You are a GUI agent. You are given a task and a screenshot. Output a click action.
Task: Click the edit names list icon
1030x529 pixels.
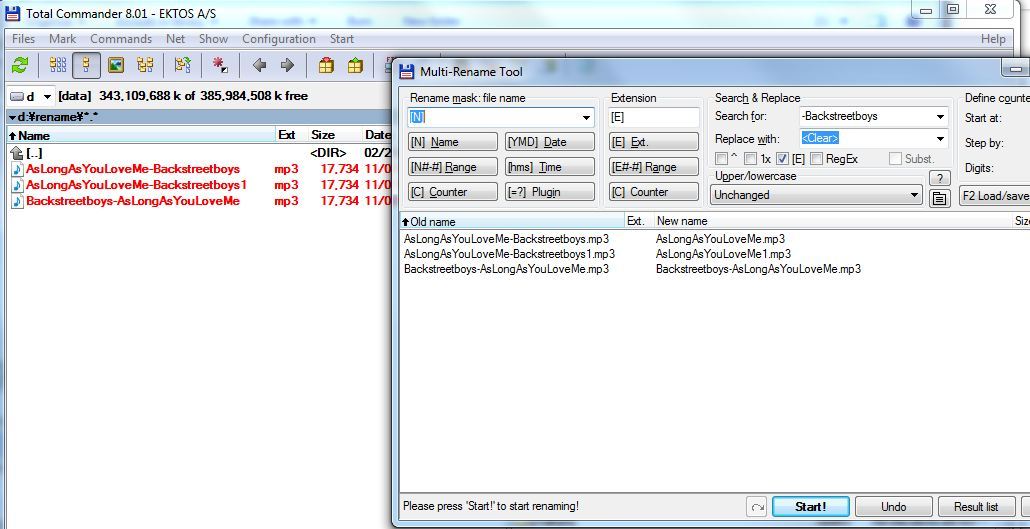click(939, 198)
